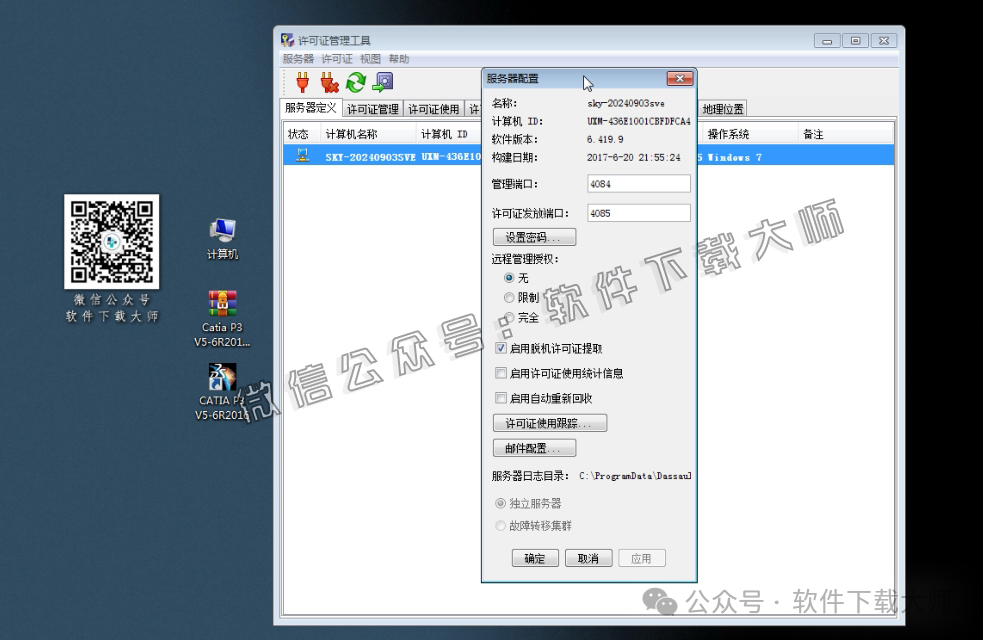Click the 许可证使用跟踪 button

(551, 422)
